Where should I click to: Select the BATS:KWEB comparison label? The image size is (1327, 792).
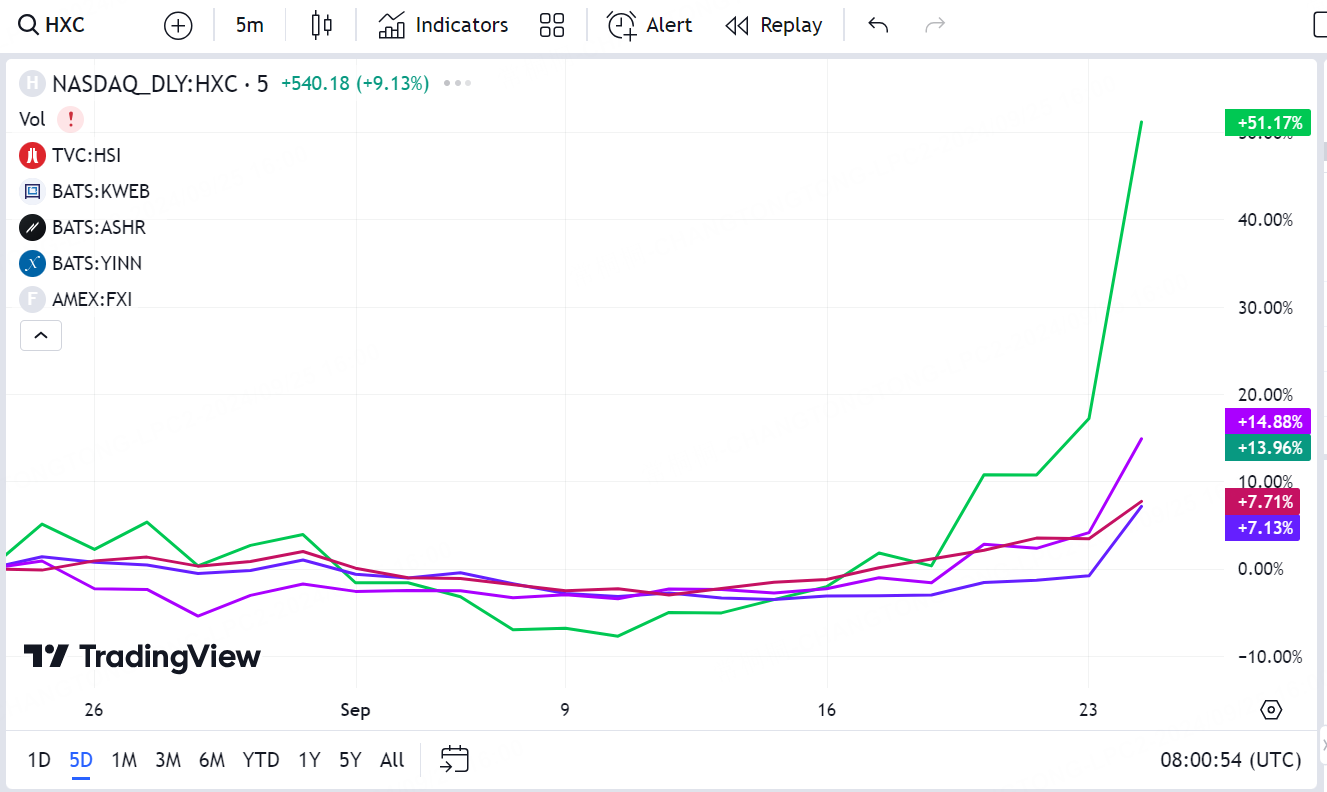tap(101, 192)
